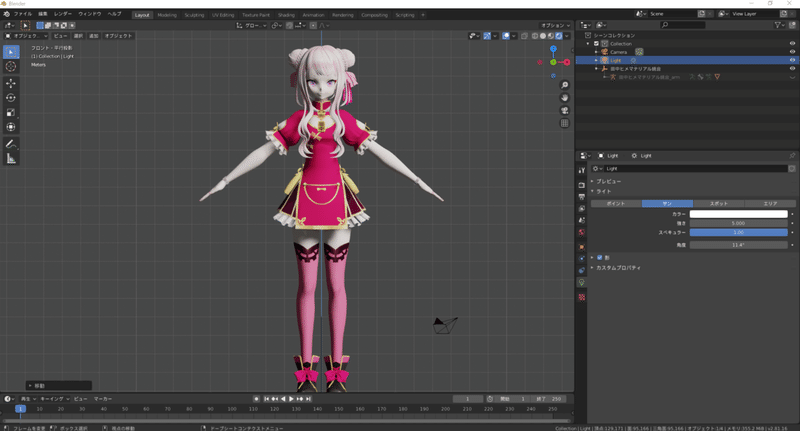Switch to the Shading workspace tab
800x431 pixels.
pos(286,15)
